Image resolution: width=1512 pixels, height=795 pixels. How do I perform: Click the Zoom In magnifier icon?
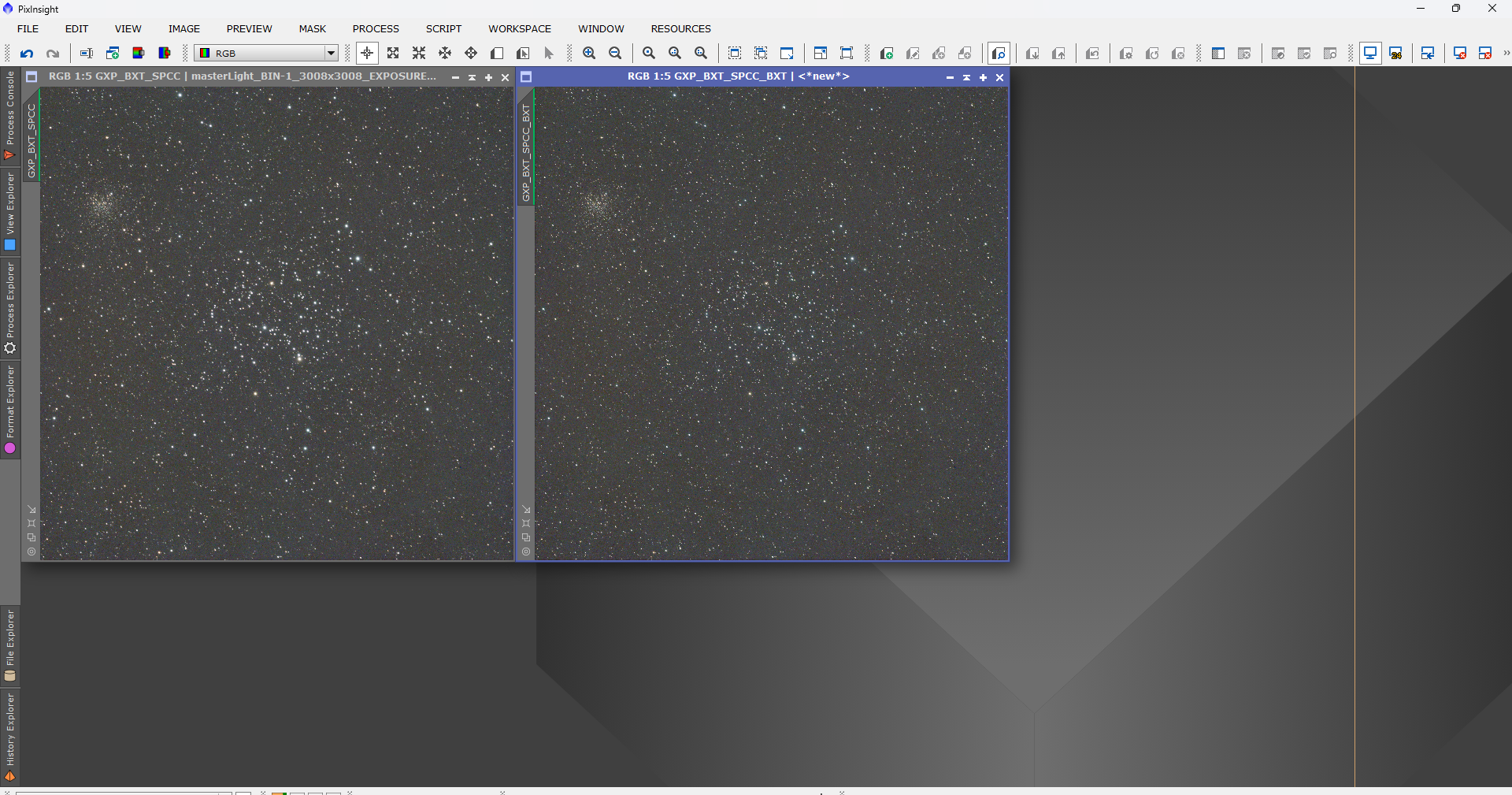pyautogui.click(x=589, y=54)
